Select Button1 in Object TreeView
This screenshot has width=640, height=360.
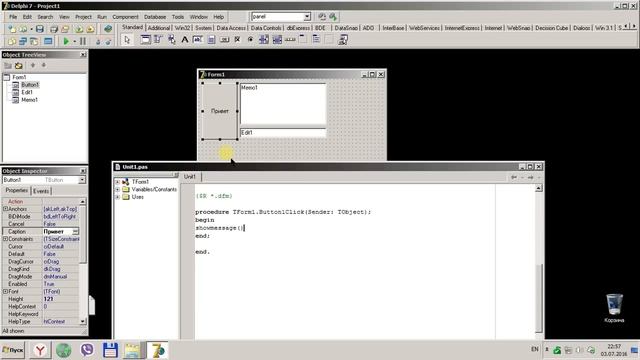click(30, 85)
